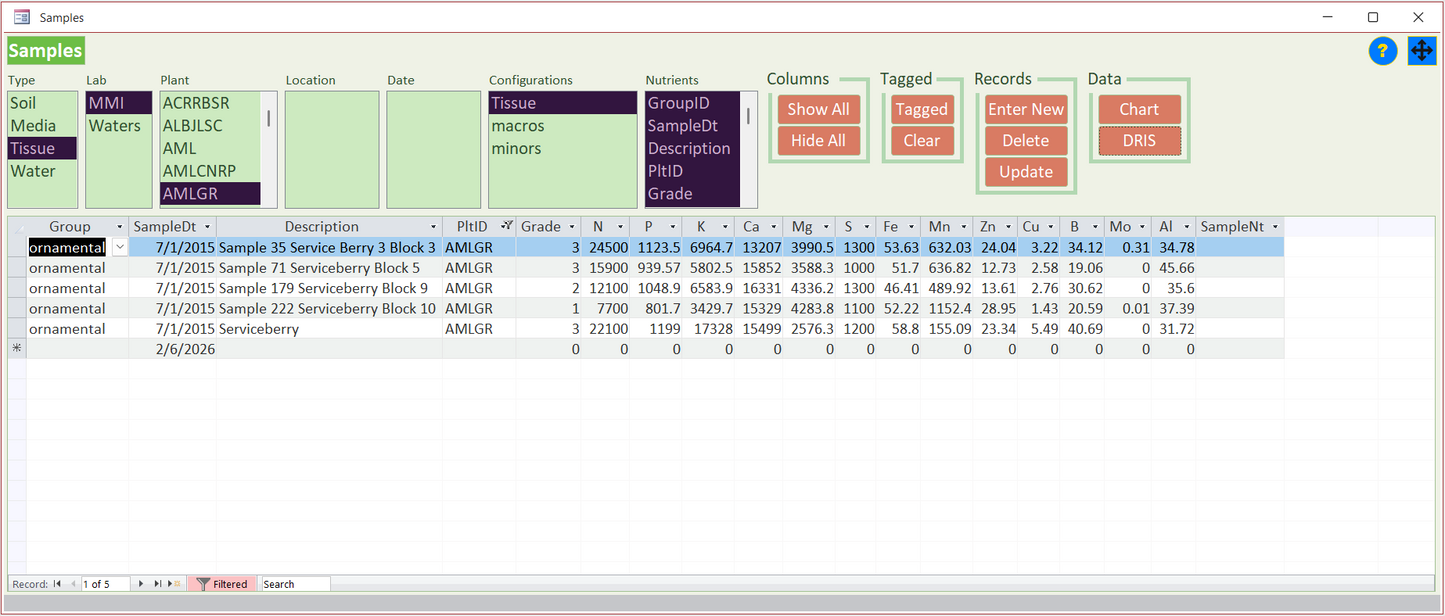Screen dimensions: 1445x616
Task: Jump to last record arrow
Action: 157,584
